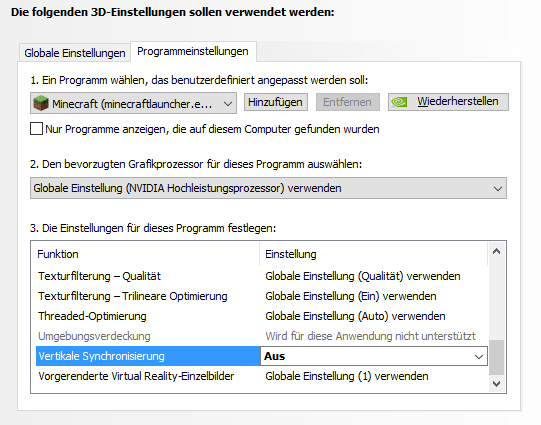This screenshot has height=425, width=541.
Task: Click the Entfernen button
Action: pos(347,102)
